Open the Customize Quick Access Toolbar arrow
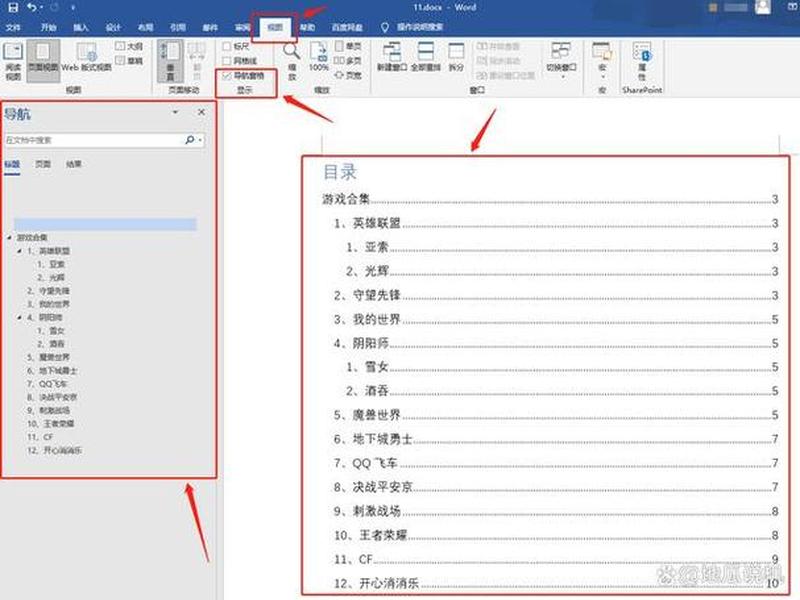 [x=72, y=8]
